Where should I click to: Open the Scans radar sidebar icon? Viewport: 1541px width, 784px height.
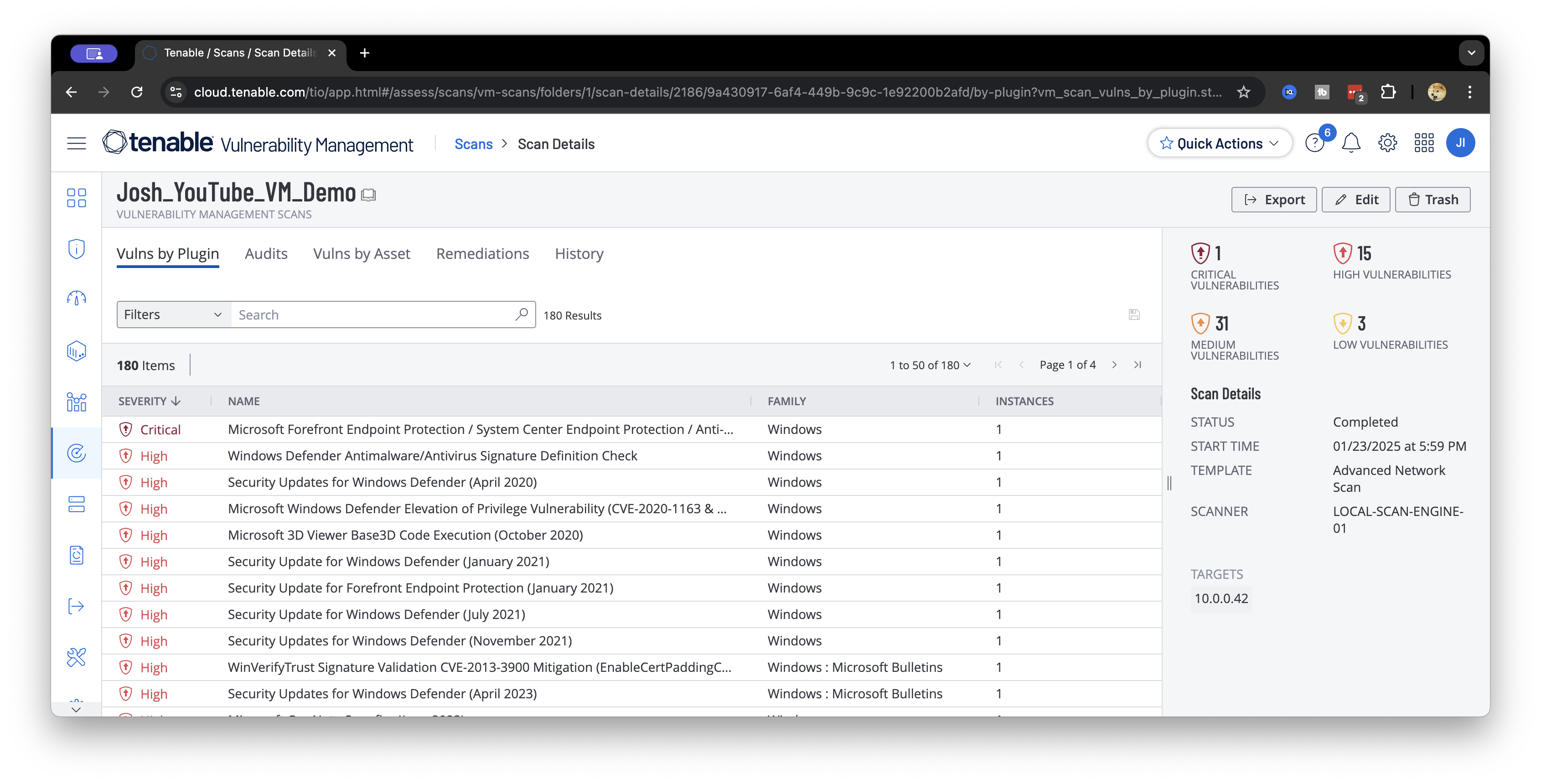point(76,453)
